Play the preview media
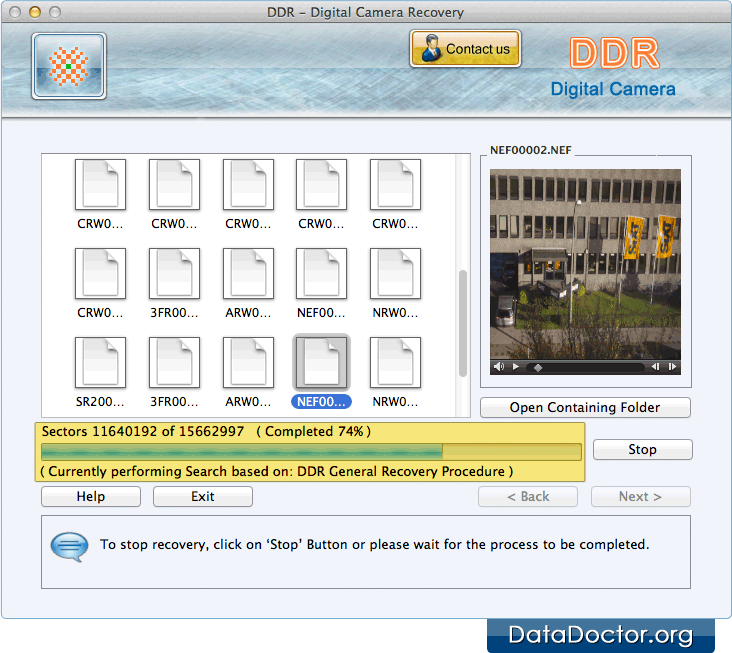The height and width of the screenshot is (653, 732). click(516, 367)
